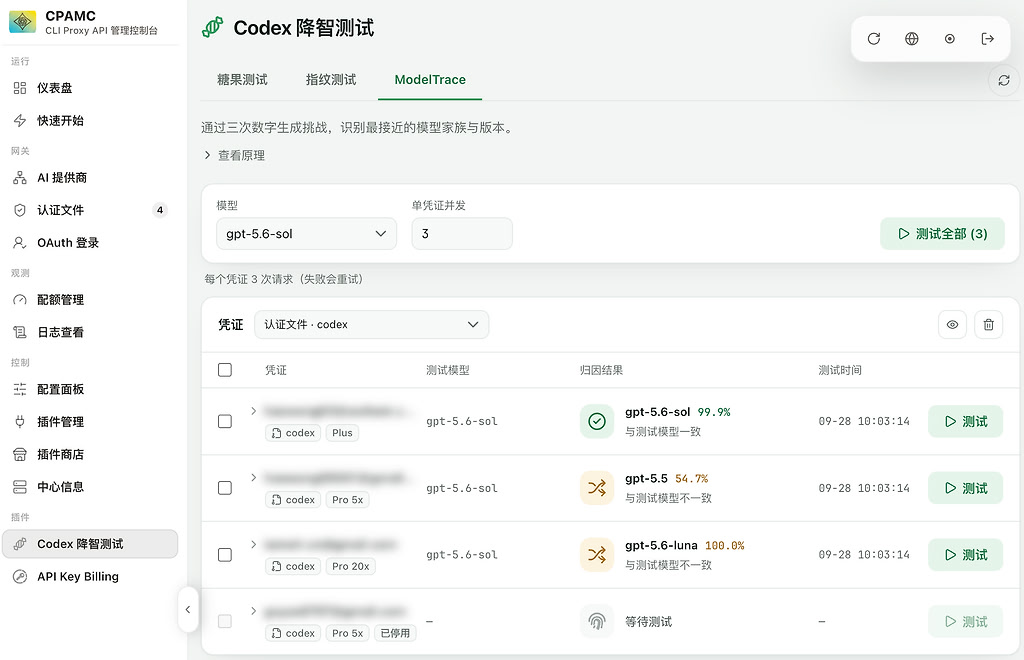
Task: Click the theme circle icon in toolbar
Action: (950, 39)
